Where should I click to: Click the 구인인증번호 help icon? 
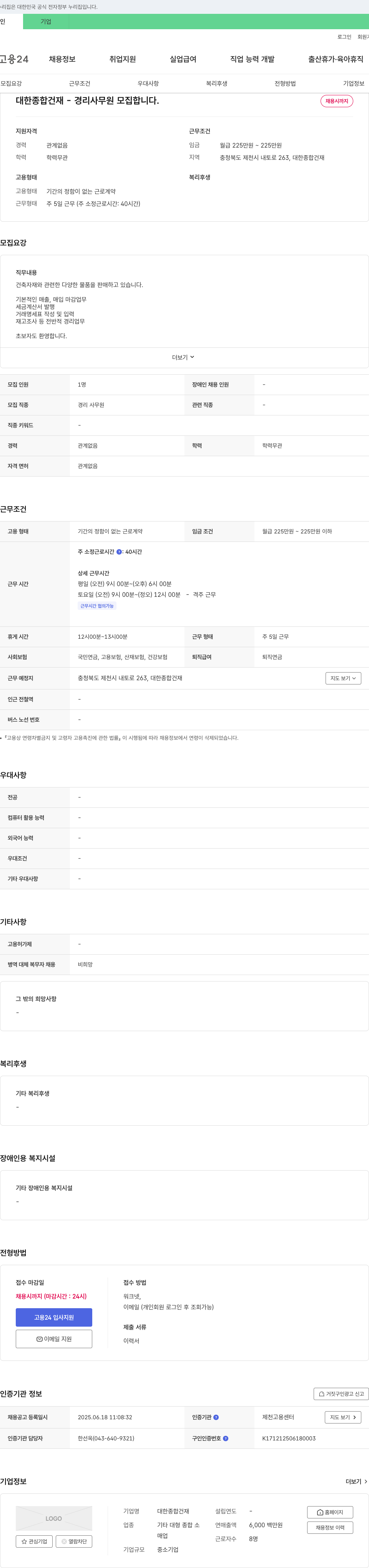(225, 1438)
